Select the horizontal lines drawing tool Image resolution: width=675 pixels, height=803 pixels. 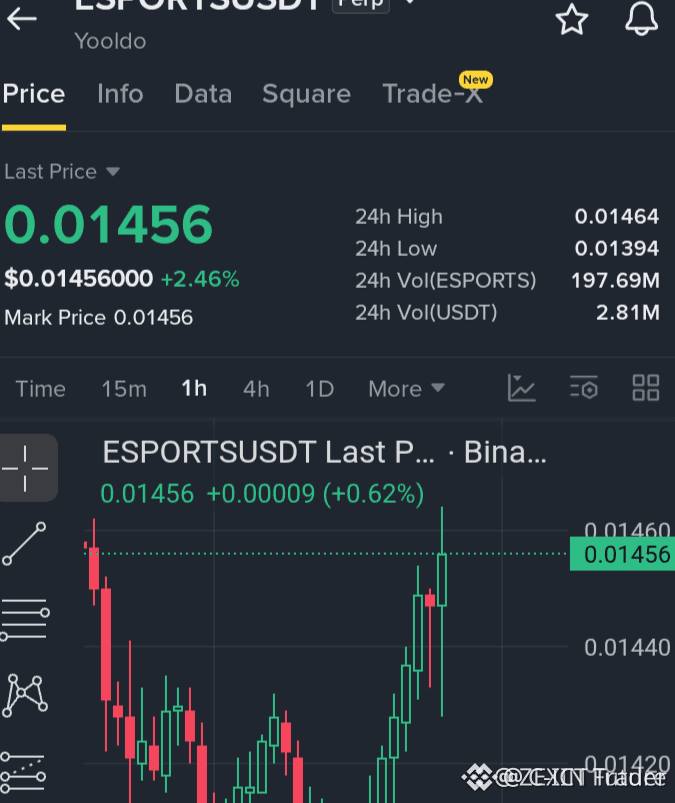pos(25,619)
